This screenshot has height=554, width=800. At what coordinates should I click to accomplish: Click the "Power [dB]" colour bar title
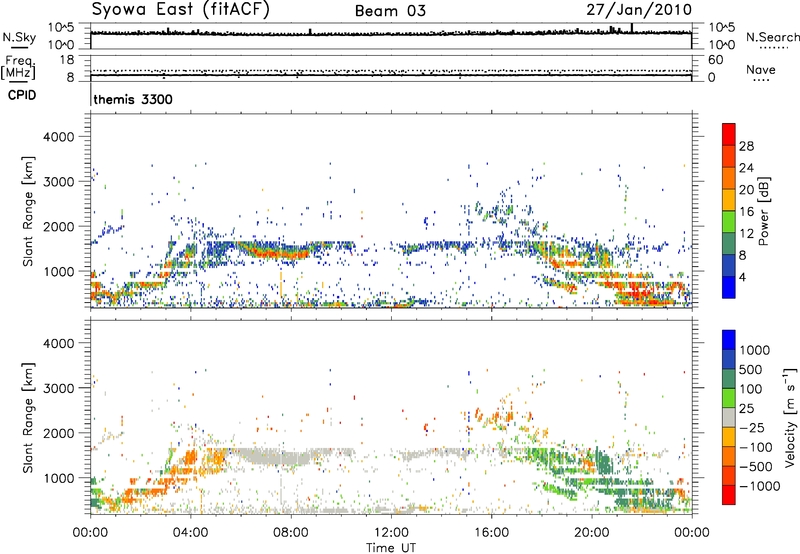coord(764,211)
